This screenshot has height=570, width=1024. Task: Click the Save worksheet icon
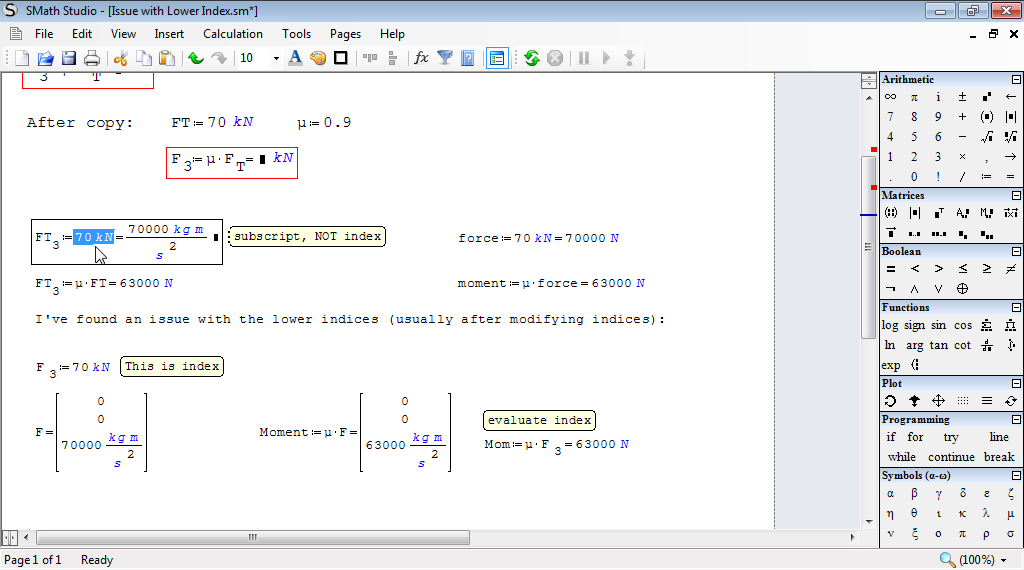tap(69, 58)
